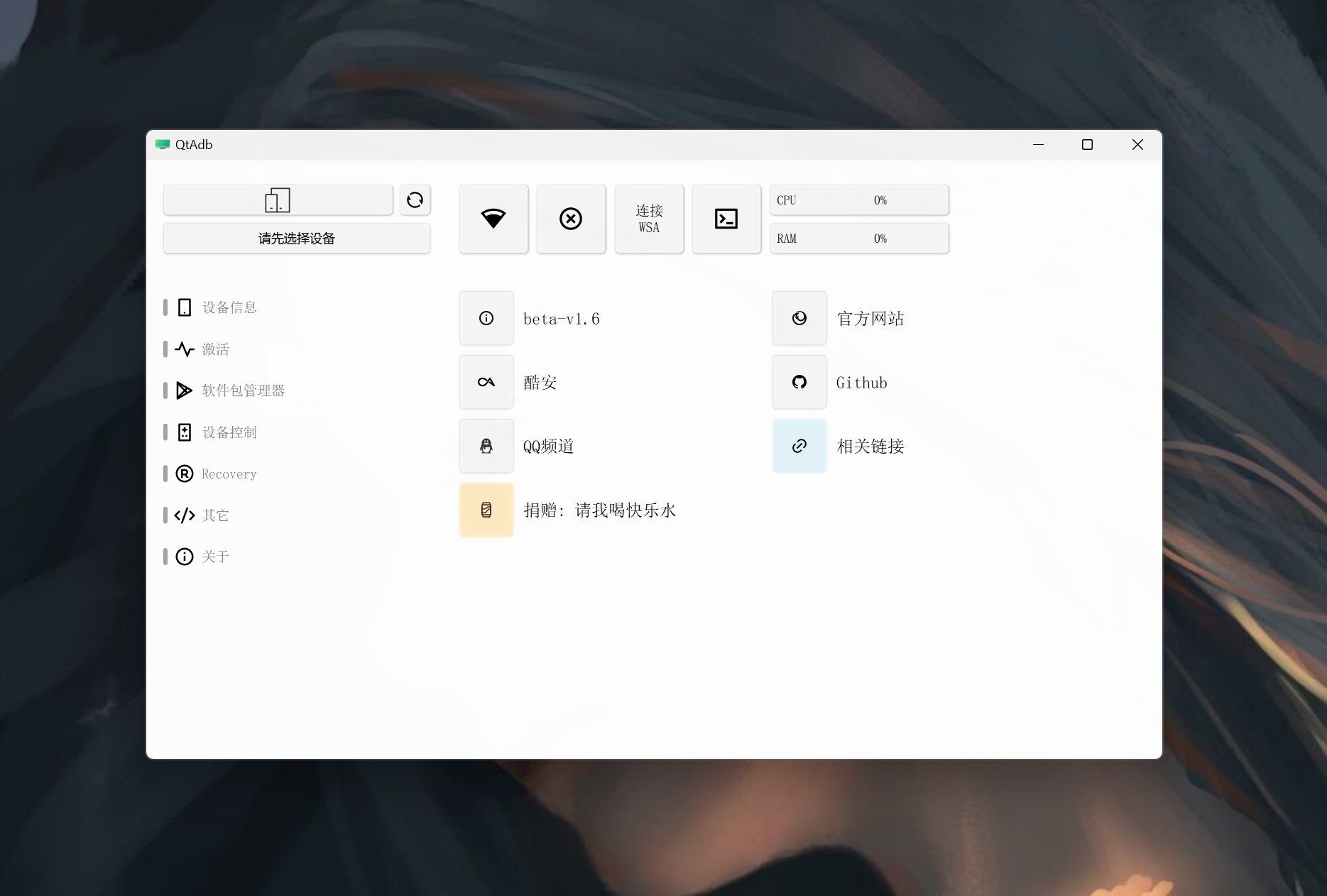Click the 相关链接 chain link icon

coord(799,446)
